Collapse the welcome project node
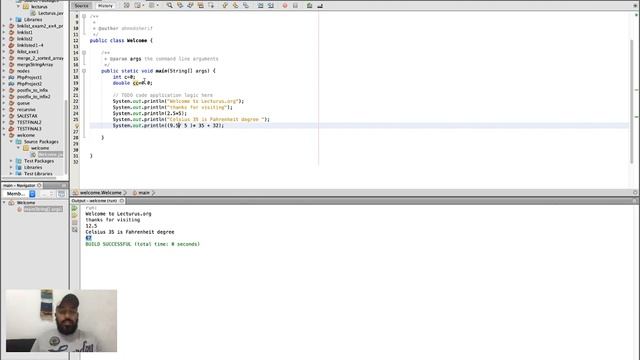The image size is (640, 360). click(4, 135)
